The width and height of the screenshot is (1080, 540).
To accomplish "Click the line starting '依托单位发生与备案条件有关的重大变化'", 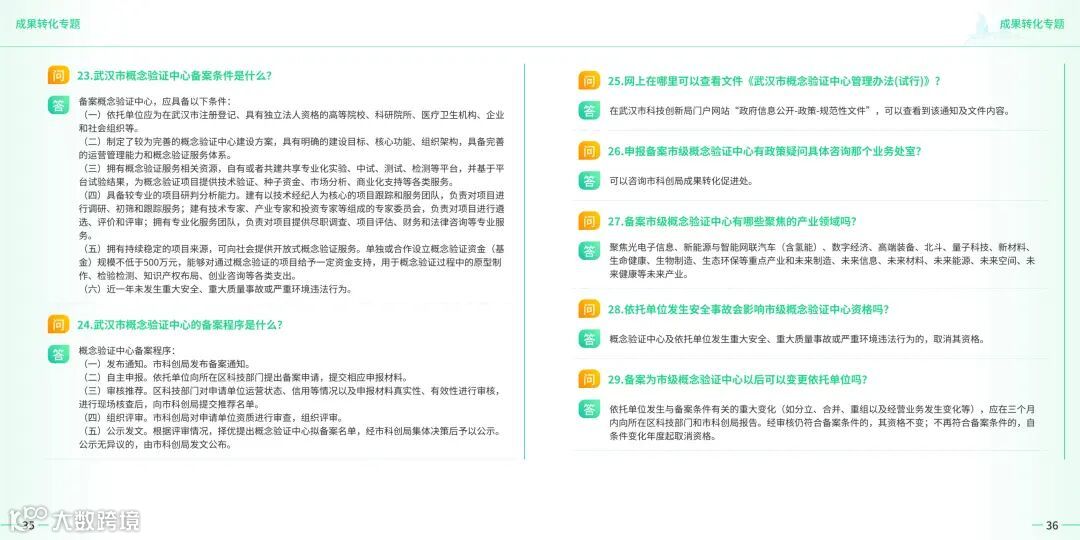I will point(822,408).
